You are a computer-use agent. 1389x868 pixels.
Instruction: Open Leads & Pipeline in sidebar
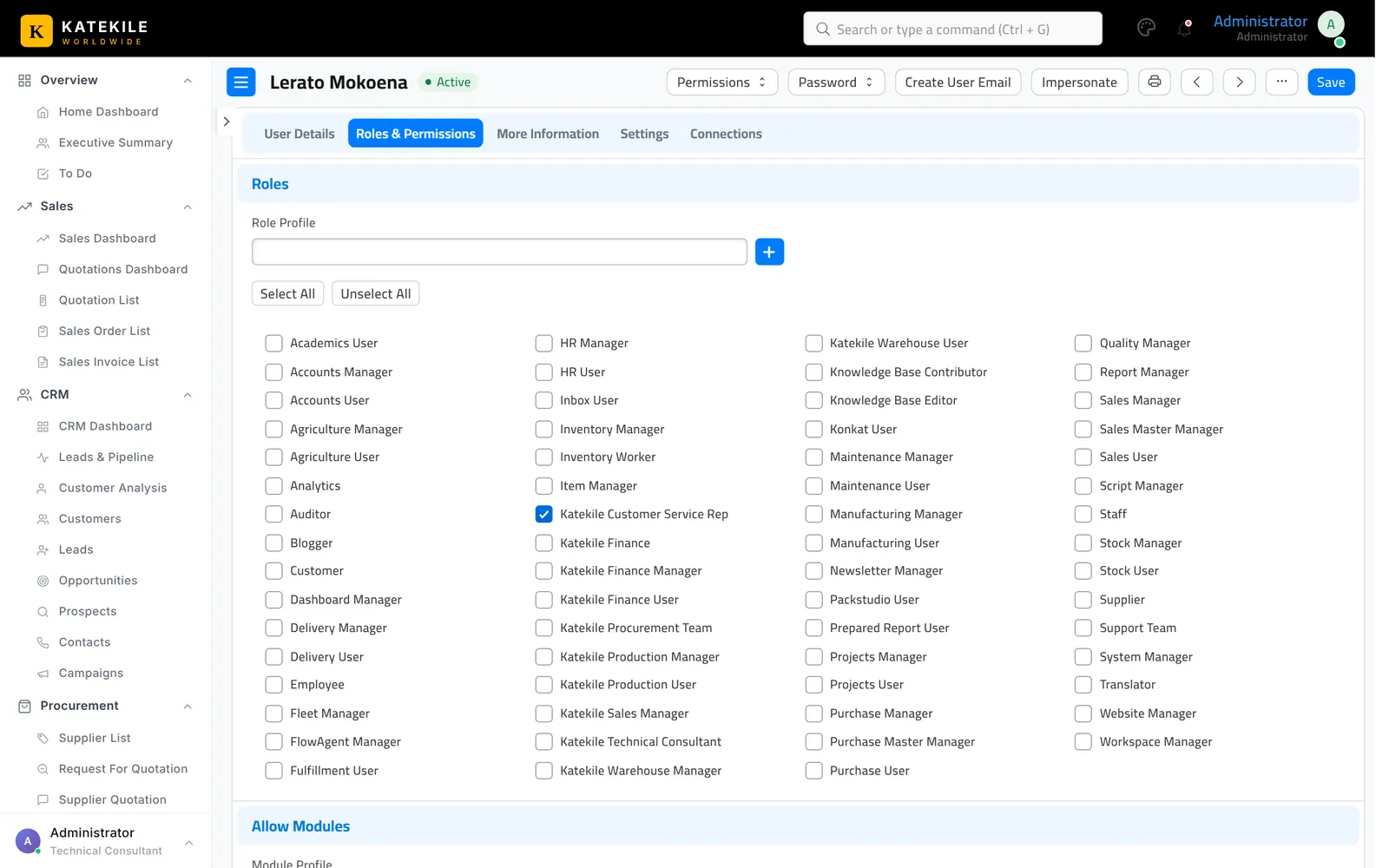pos(106,457)
